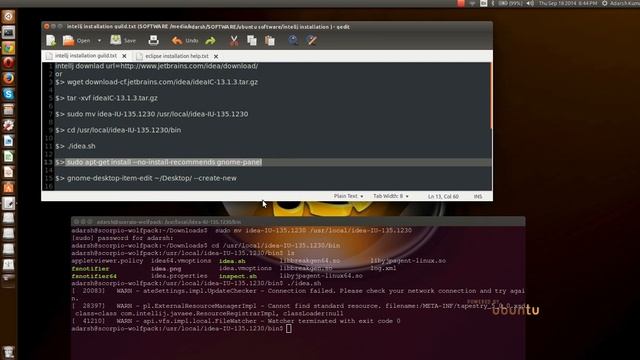This screenshot has width=640, height=360.
Task: Click the tar -xvf idealC-13.1.3.tar.gz line
Action: 106,98
